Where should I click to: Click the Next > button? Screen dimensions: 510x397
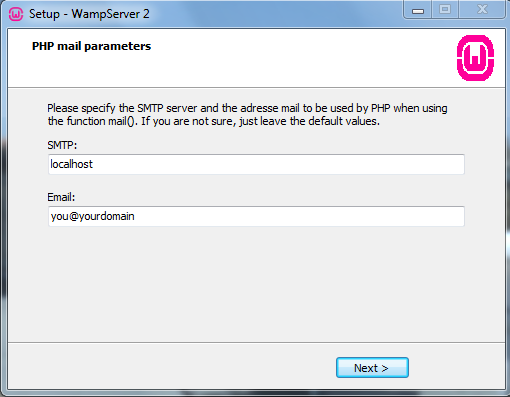(372, 368)
